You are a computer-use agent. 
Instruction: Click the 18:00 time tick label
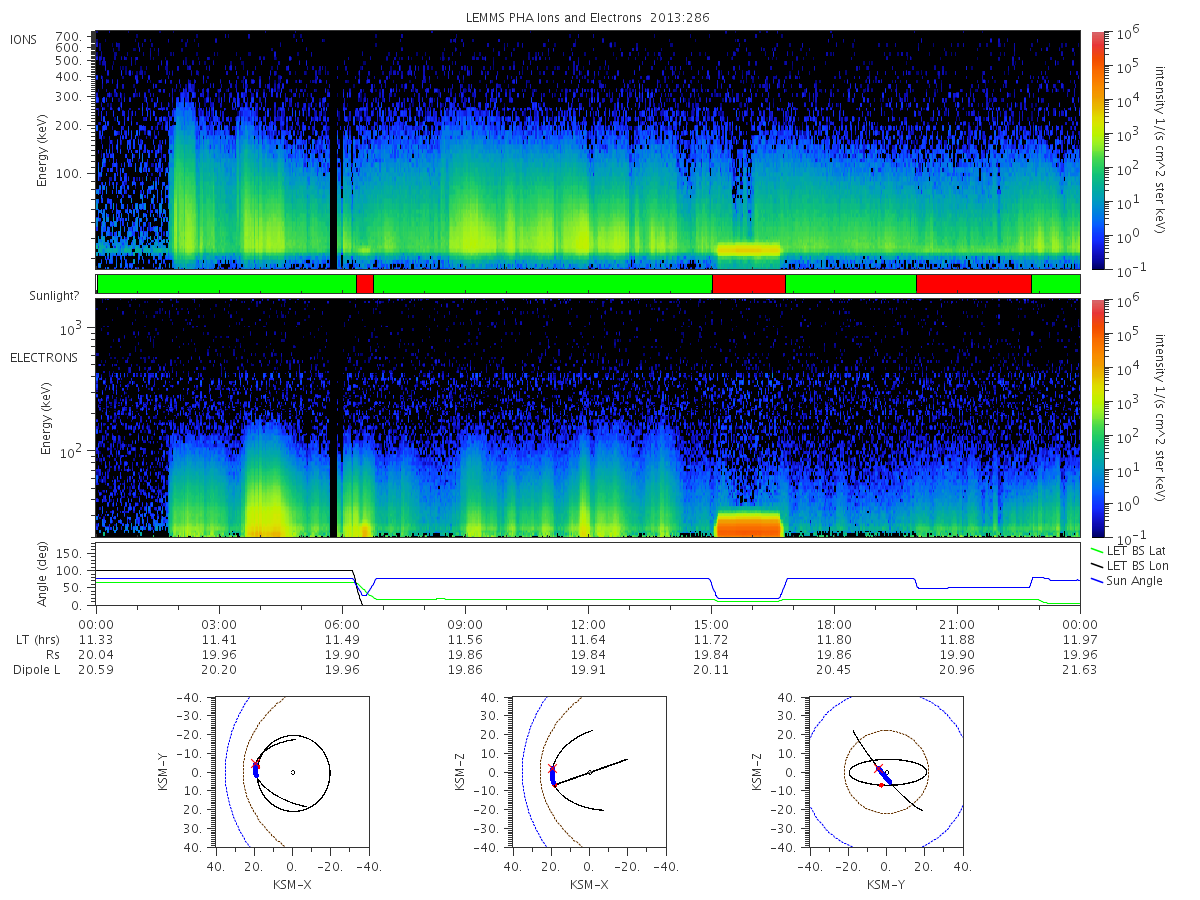pos(834,624)
